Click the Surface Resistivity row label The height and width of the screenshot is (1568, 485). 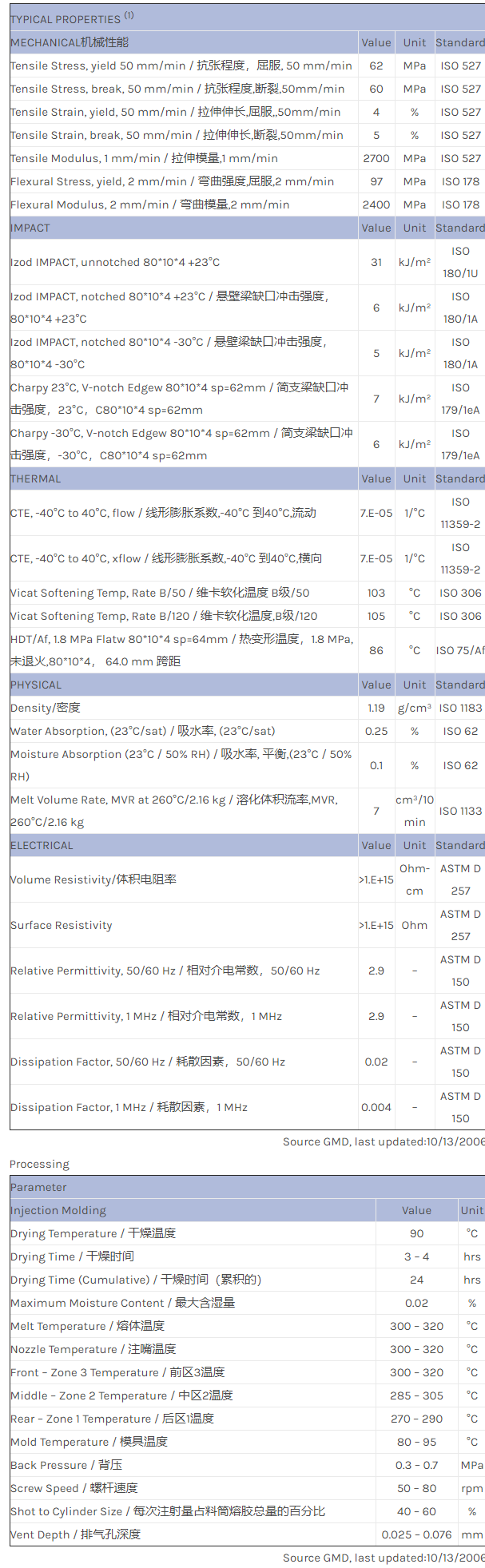(62, 925)
